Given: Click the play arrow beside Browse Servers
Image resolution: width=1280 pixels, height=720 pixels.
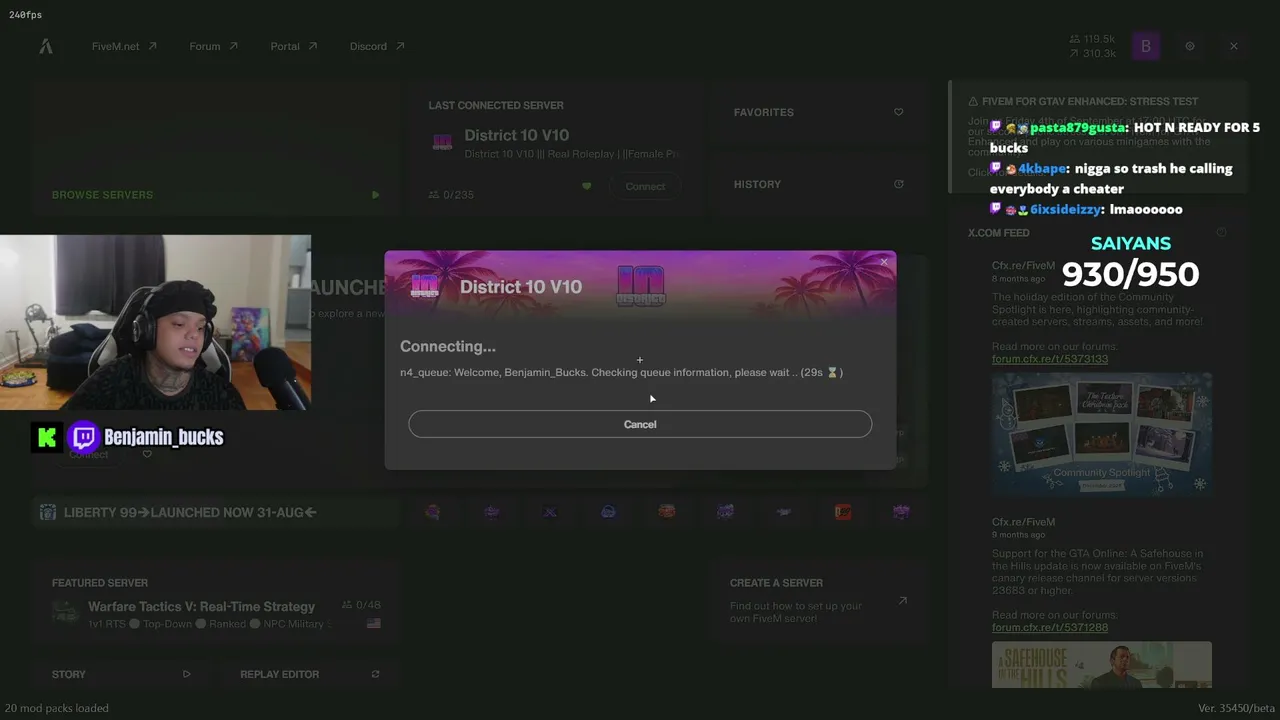Looking at the screenshot, I should pos(375,195).
